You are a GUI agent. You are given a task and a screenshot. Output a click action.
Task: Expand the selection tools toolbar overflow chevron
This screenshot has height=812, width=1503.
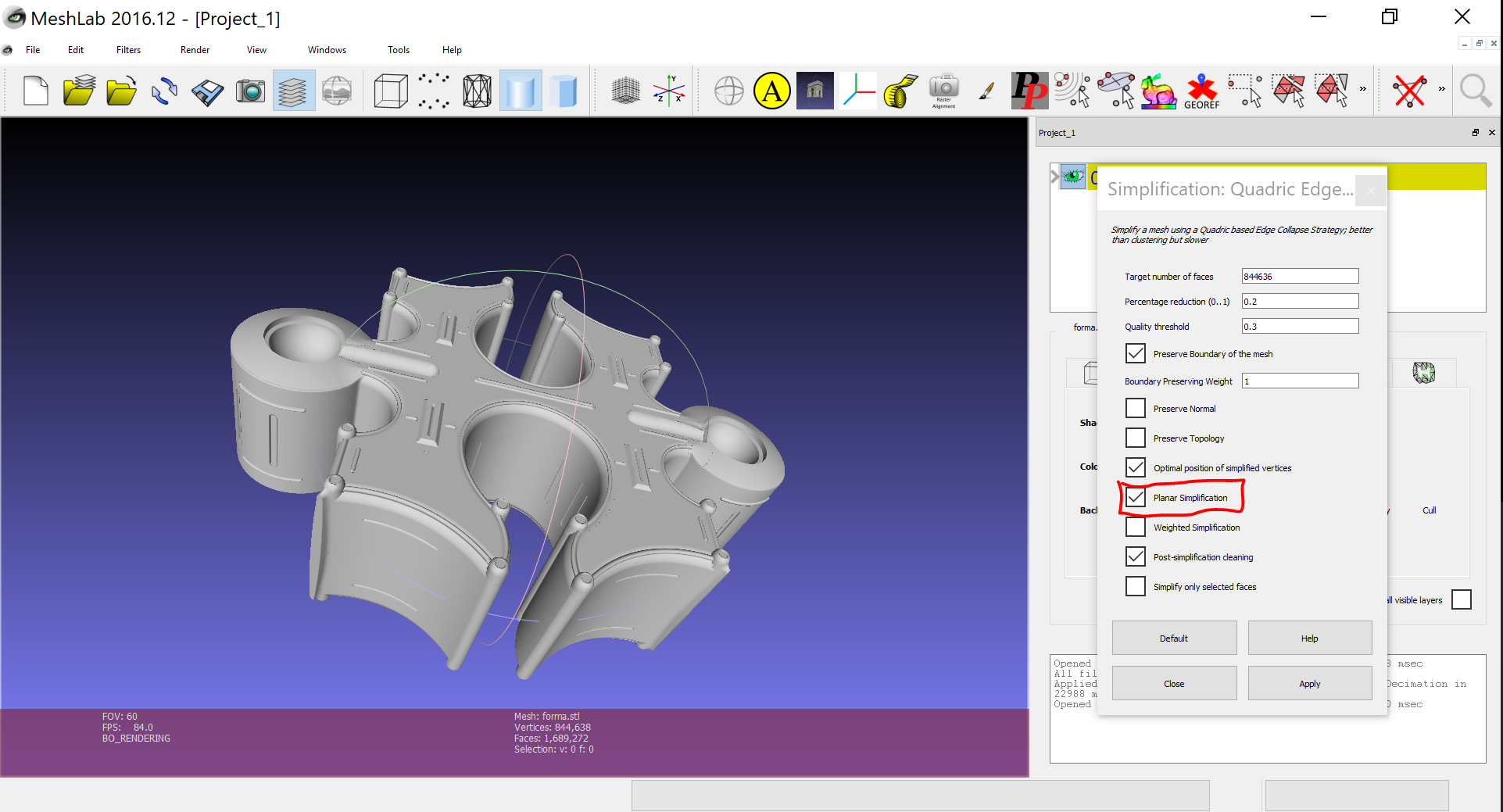pos(1363,89)
